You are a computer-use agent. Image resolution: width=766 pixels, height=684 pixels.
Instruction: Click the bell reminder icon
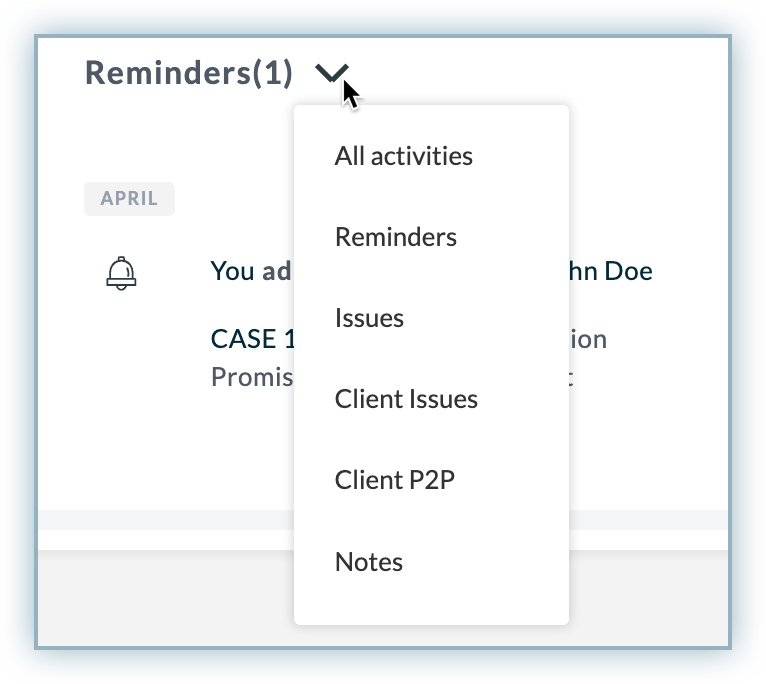coord(121,273)
